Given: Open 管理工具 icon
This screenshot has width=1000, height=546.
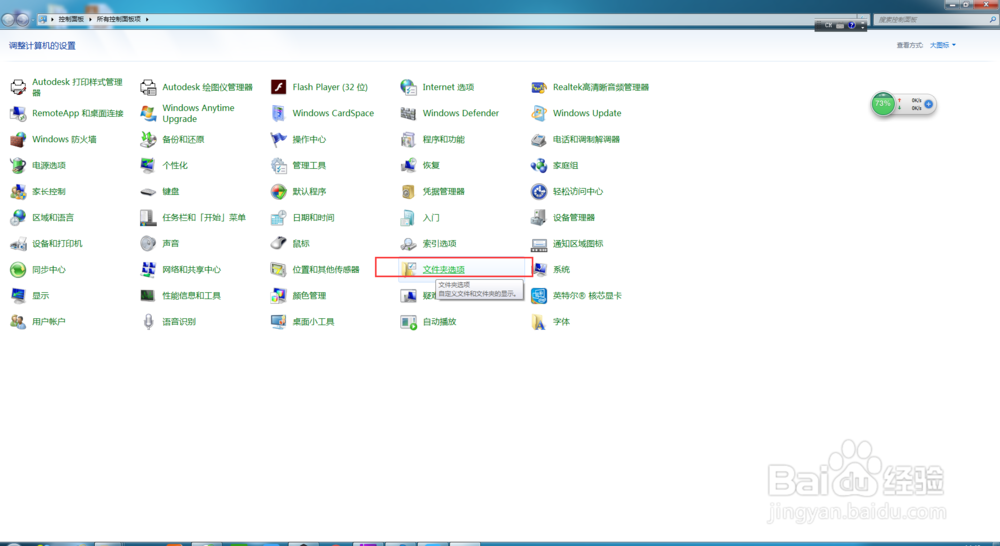Looking at the screenshot, I should [278, 165].
